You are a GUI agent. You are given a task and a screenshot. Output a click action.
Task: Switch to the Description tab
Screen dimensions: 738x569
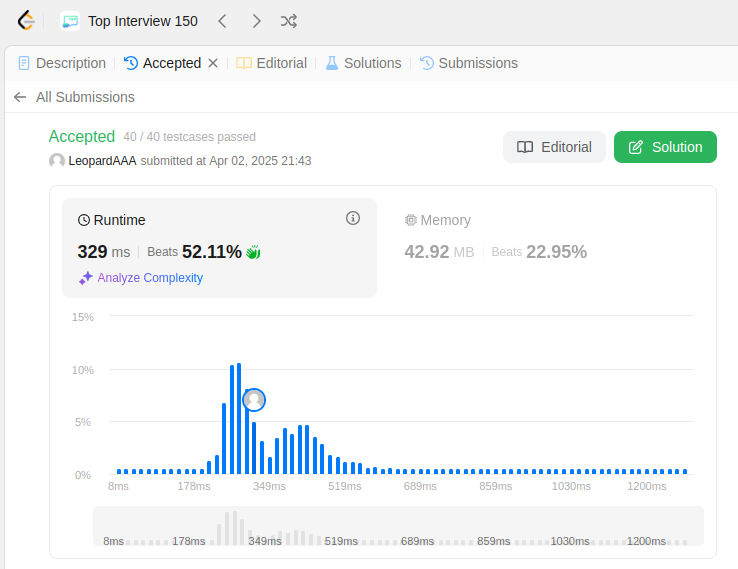tap(62, 63)
